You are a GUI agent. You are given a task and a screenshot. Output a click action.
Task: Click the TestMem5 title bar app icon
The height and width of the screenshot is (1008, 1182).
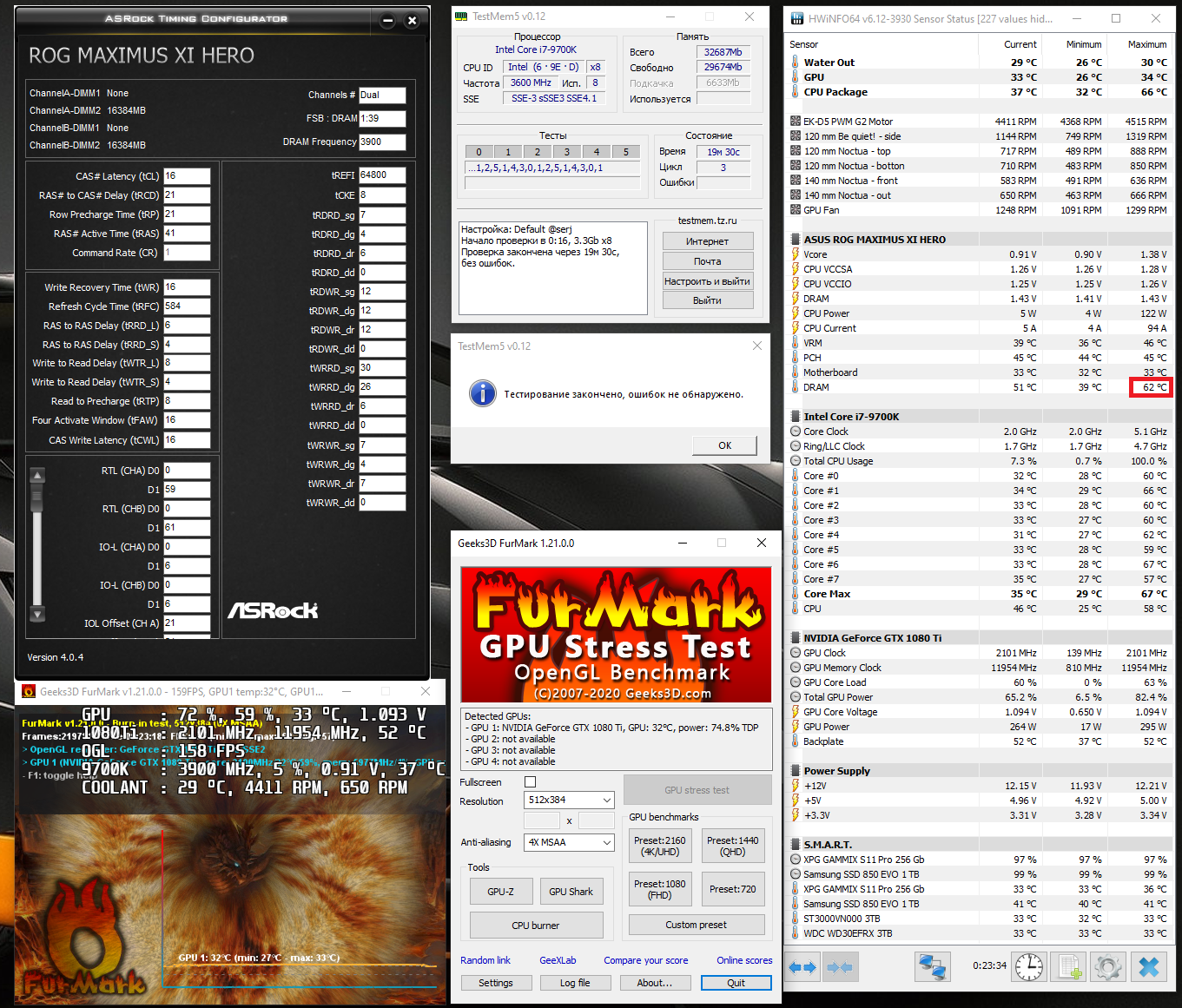pyautogui.click(x=462, y=16)
